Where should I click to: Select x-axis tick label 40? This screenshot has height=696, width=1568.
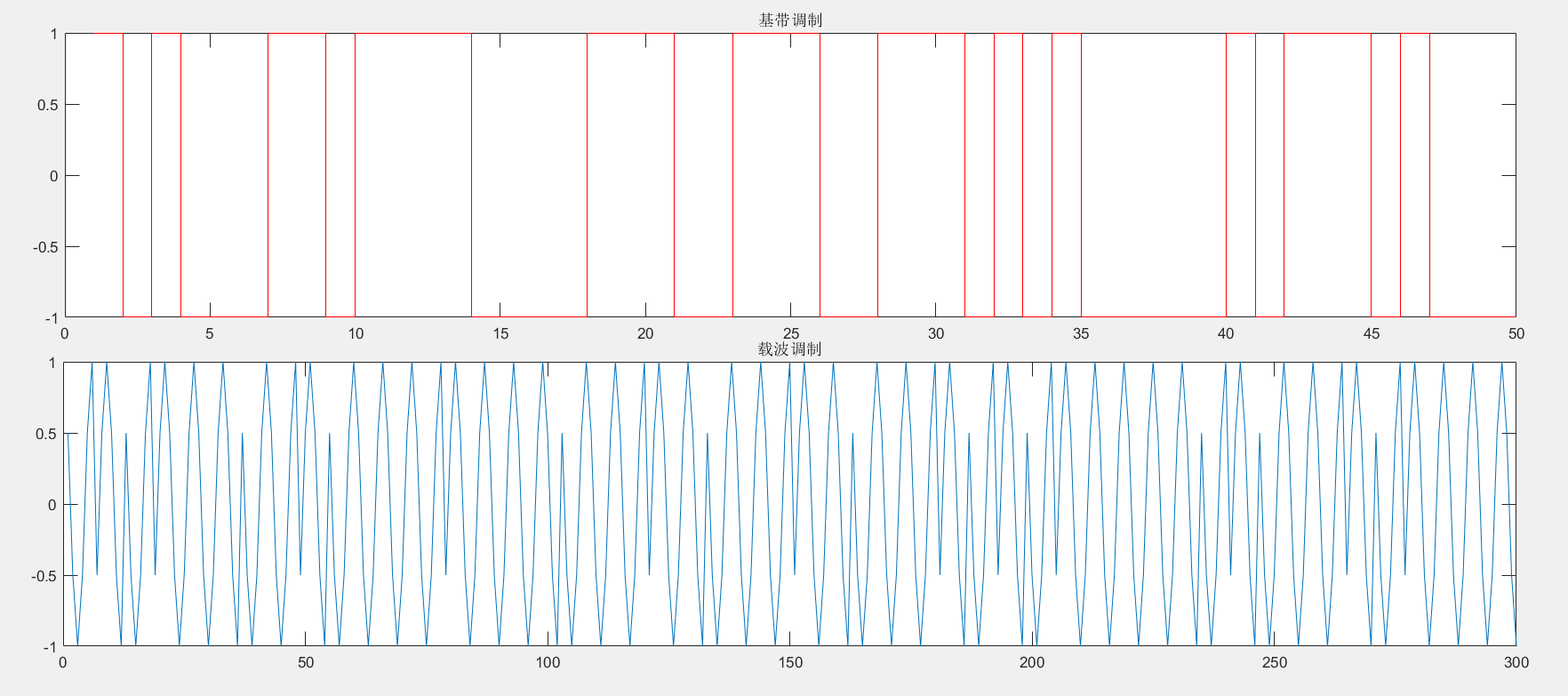(x=1226, y=333)
